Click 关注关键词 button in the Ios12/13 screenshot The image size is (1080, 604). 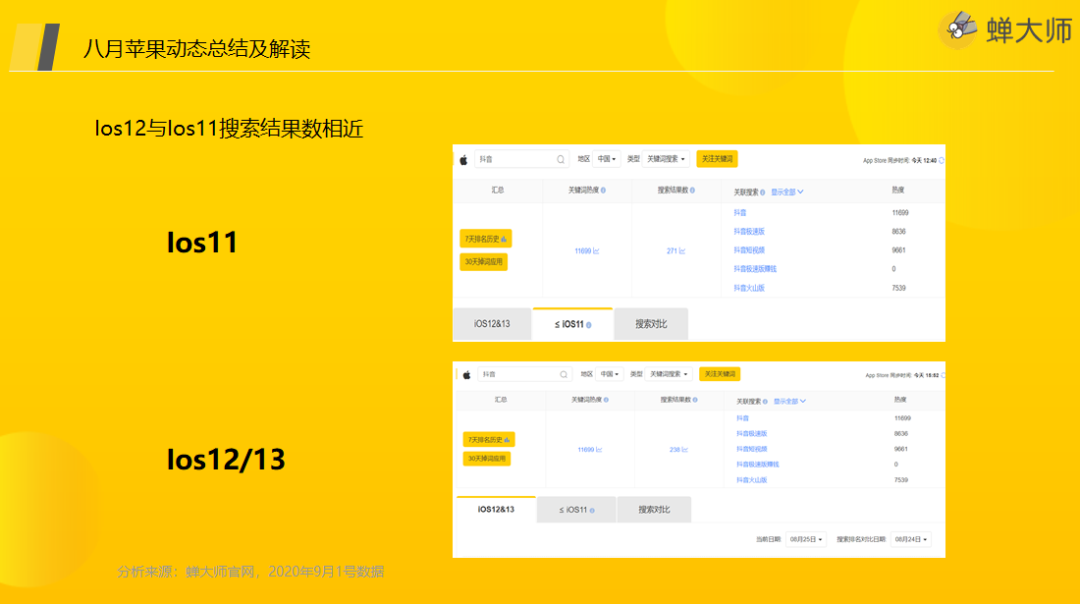click(720, 374)
